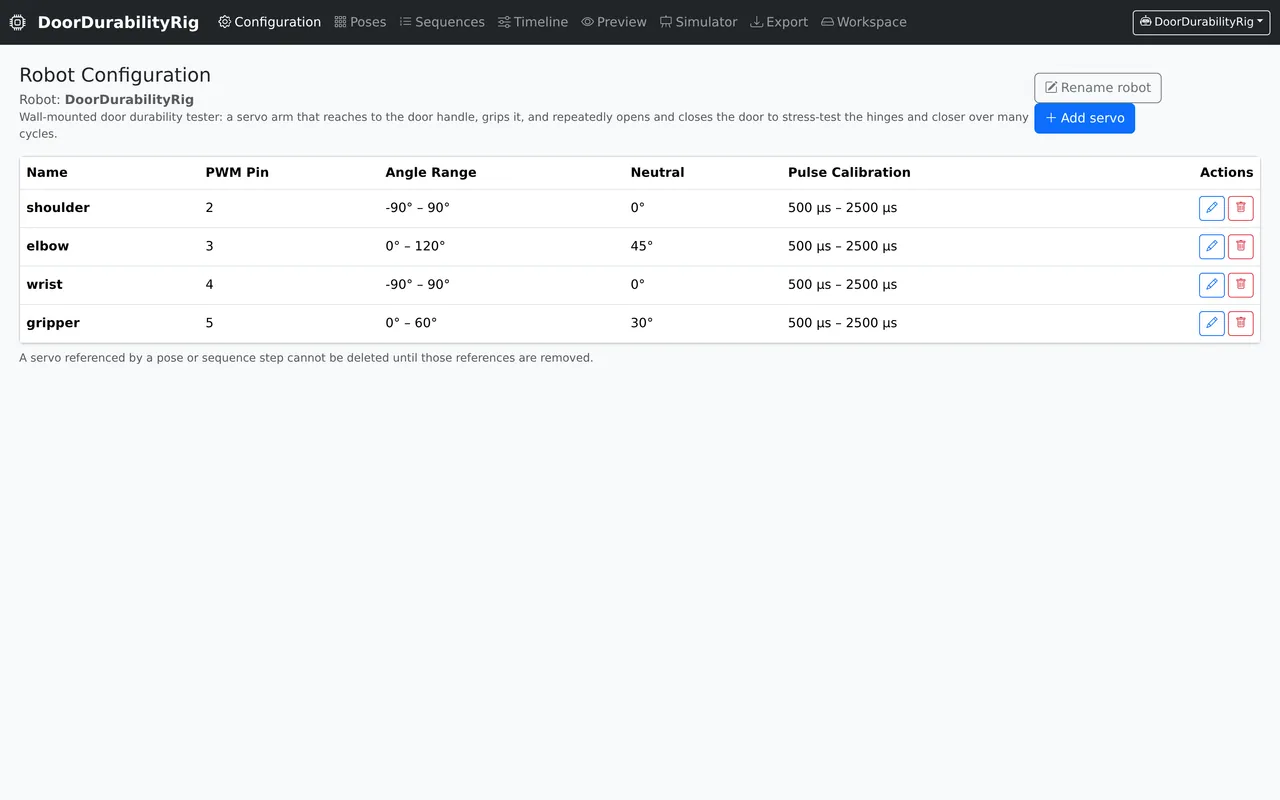Click the gripper angle range 0° – 60°
This screenshot has width=1280, height=800.
[411, 323]
